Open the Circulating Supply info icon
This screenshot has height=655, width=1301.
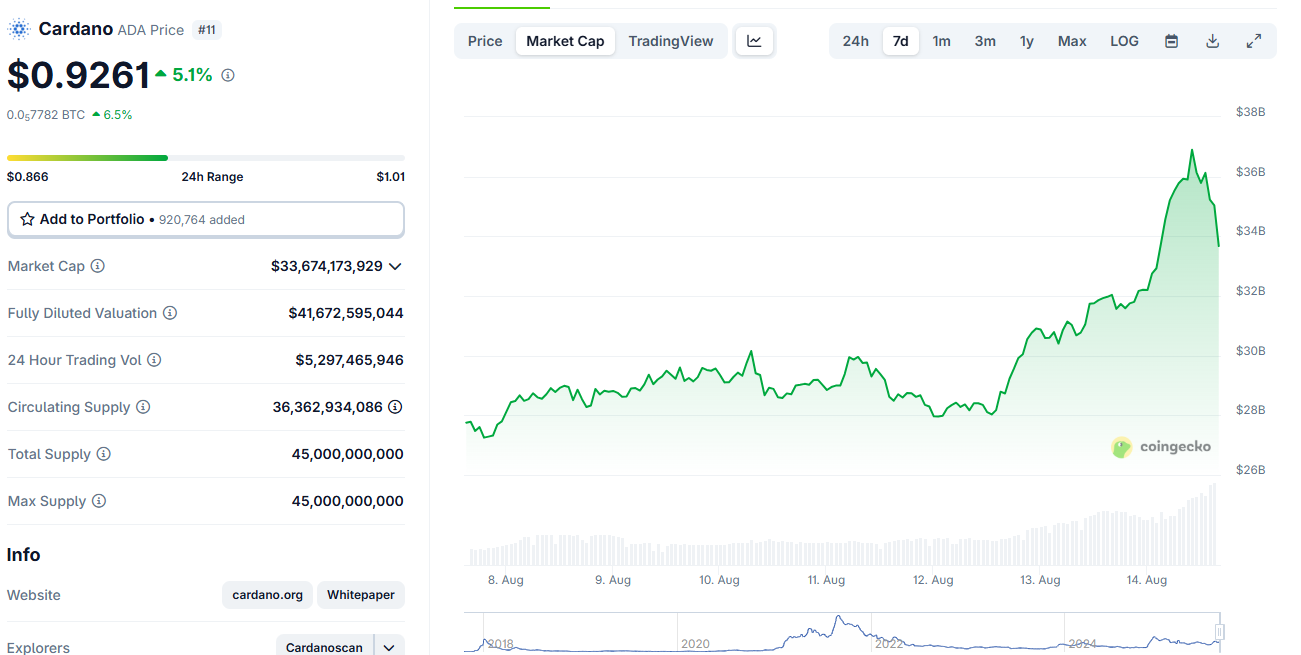142,407
